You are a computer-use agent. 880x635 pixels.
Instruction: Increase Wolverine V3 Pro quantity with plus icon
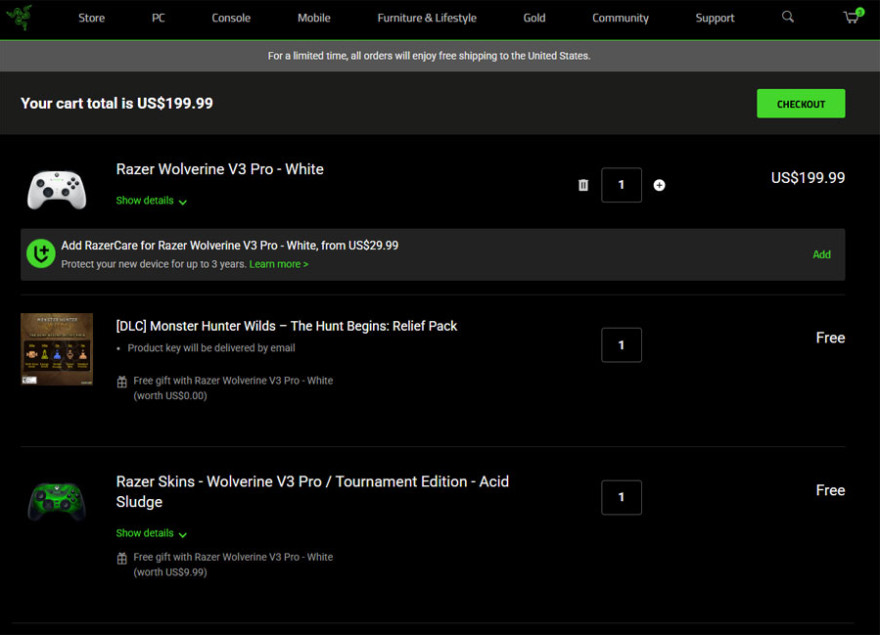[x=659, y=185]
